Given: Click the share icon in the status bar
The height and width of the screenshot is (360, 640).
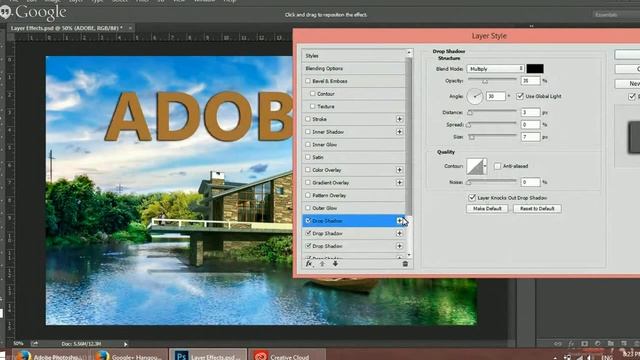Looking at the screenshot, I should 35,344.
